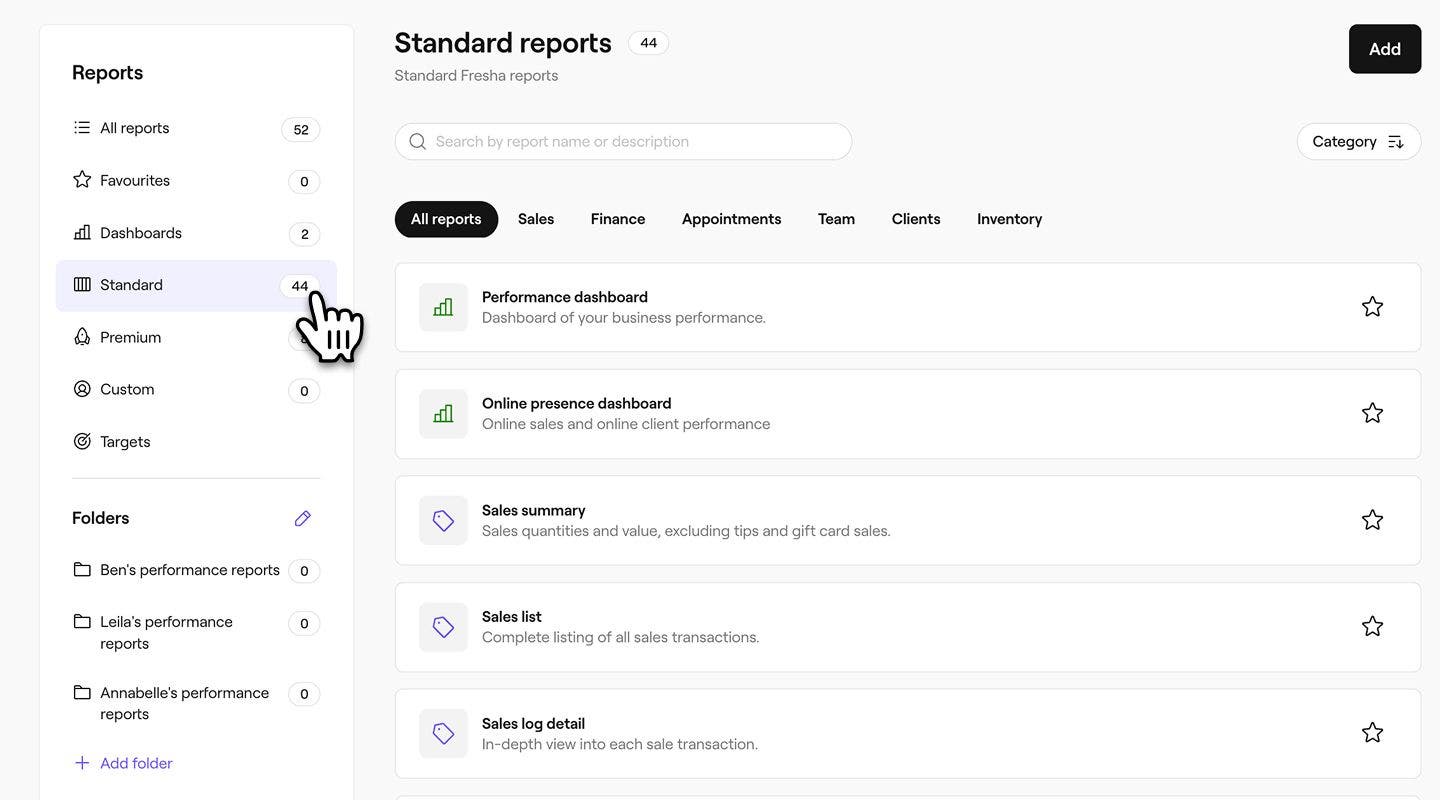Click the 44 badge beside Standard reports heading
The image size is (1440, 800).
pyautogui.click(x=649, y=43)
